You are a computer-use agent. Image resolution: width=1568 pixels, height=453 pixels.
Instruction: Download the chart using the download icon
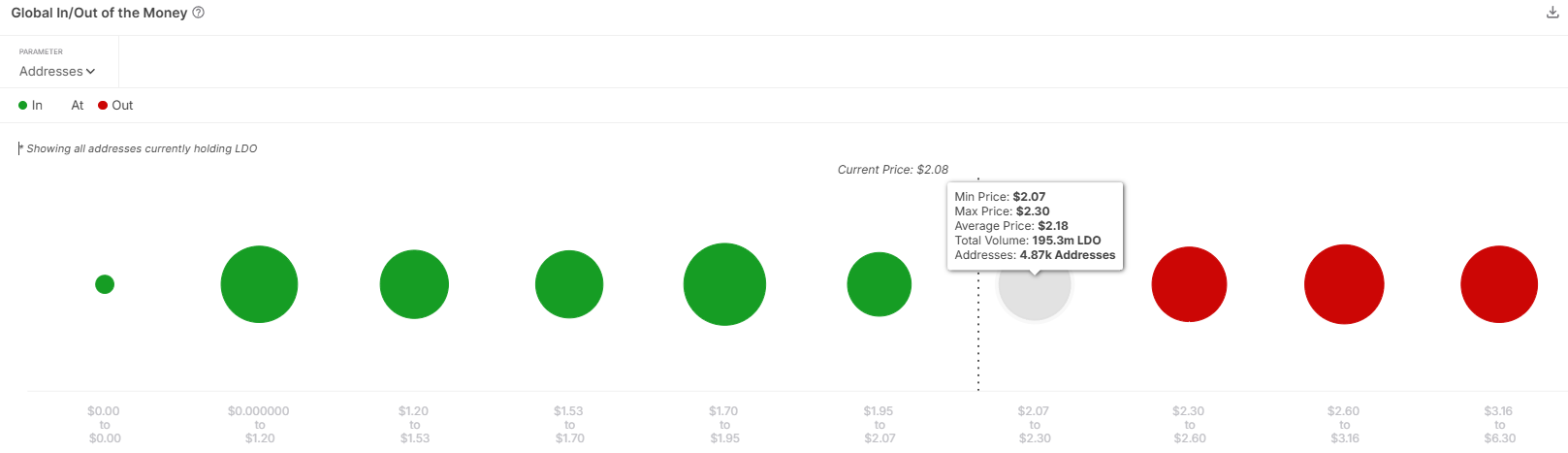point(1552,13)
